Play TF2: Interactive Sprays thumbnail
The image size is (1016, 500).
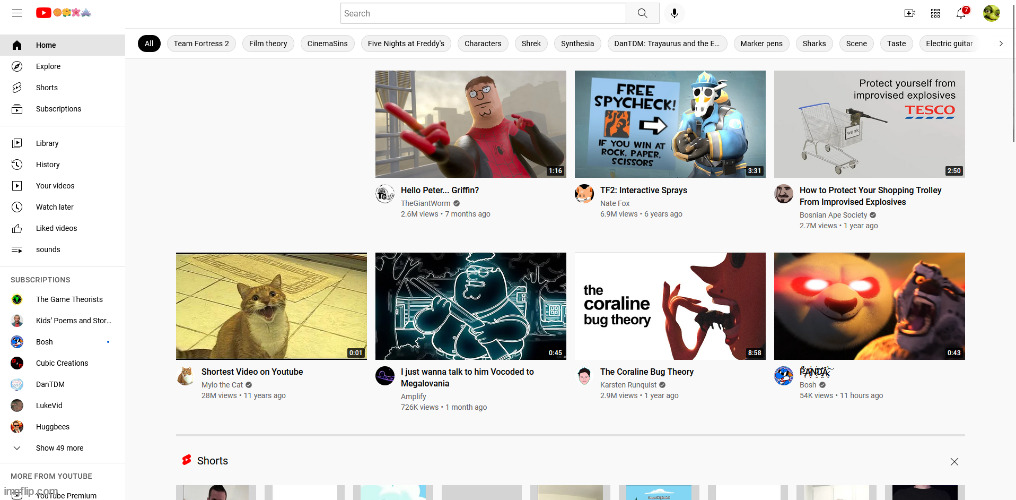pos(670,124)
